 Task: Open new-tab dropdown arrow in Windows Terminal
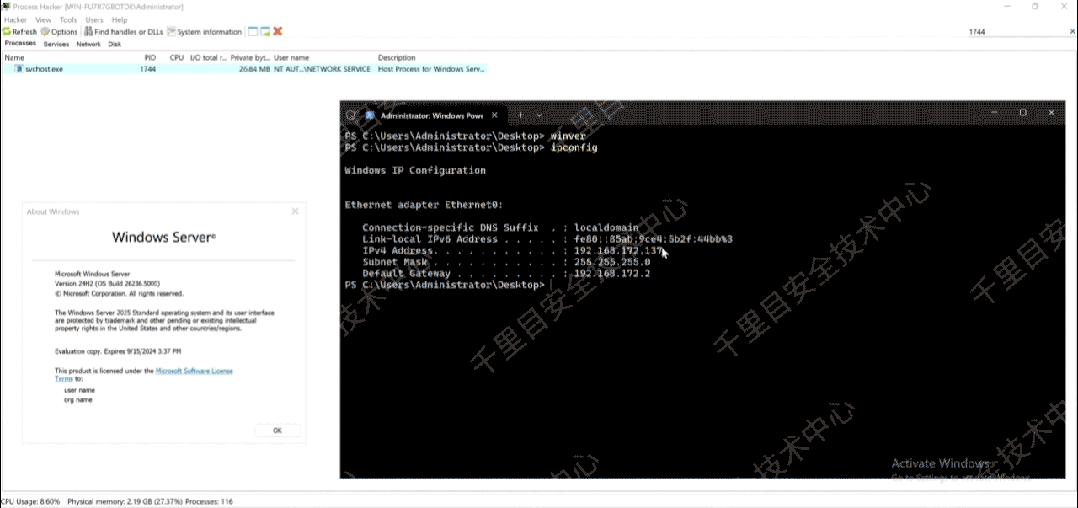point(540,115)
